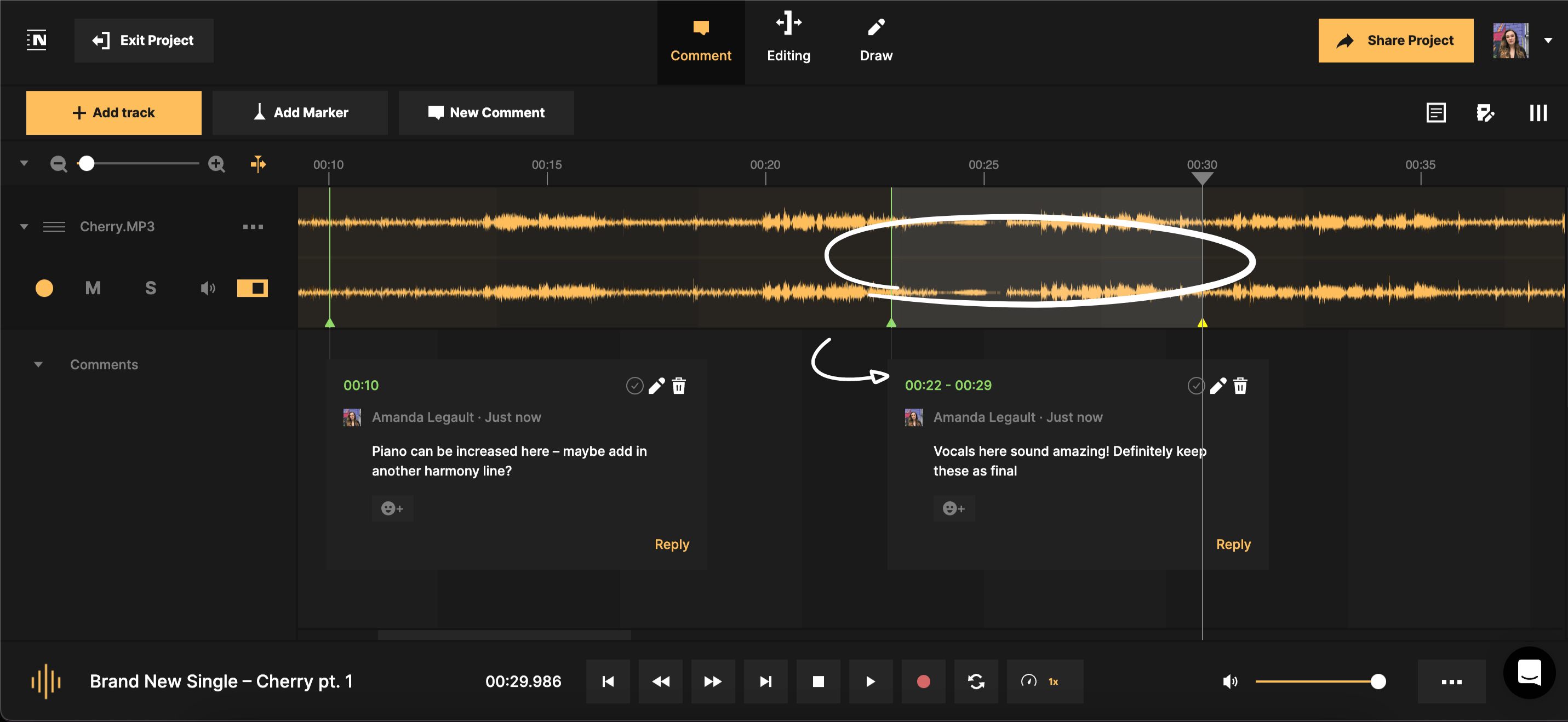Image resolution: width=1568 pixels, height=722 pixels.
Task: Open the three-dot menu for Cherry.MP3
Action: [253, 226]
